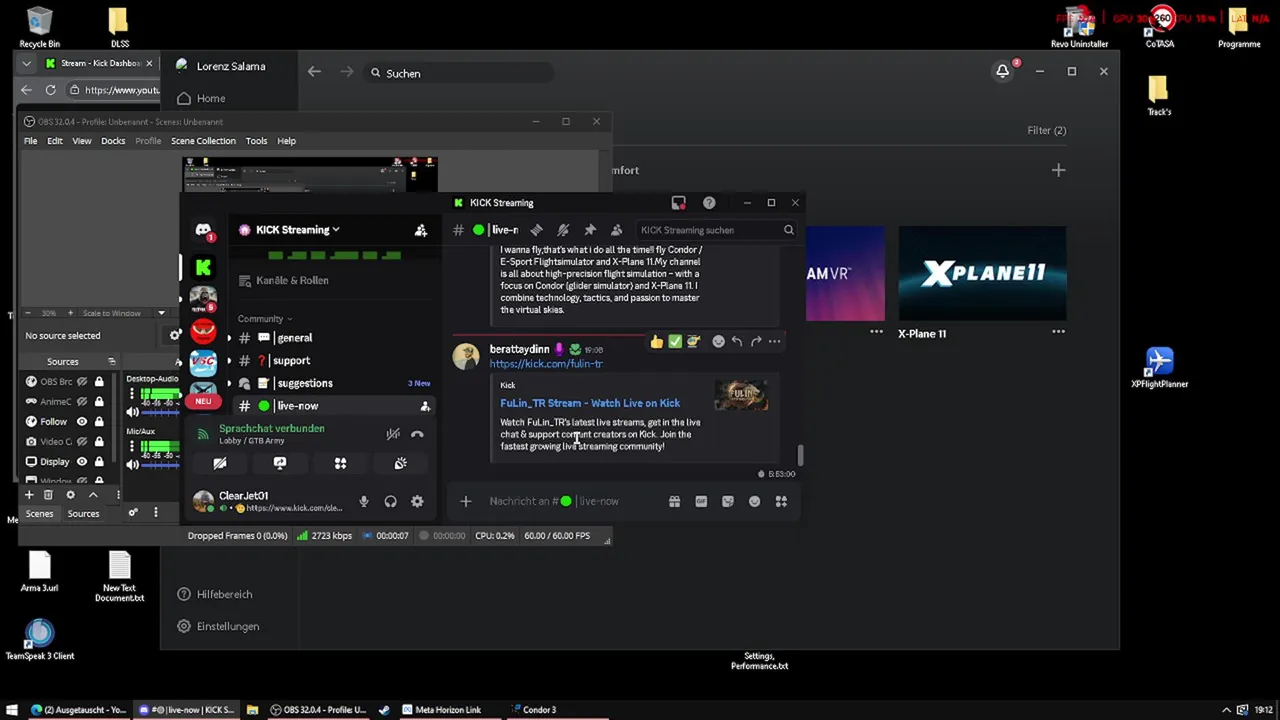Open emoji picker in message bar
Screen dimensions: 1280x720
pyautogui.click(x=754, y=501)
